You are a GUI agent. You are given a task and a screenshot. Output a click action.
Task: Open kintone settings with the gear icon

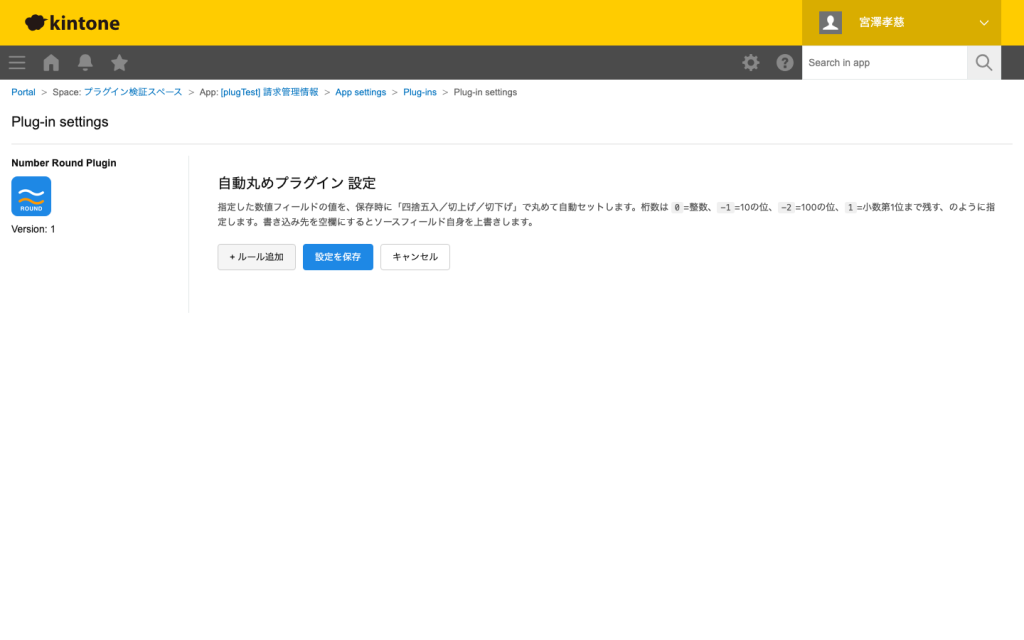click(750, 62)
